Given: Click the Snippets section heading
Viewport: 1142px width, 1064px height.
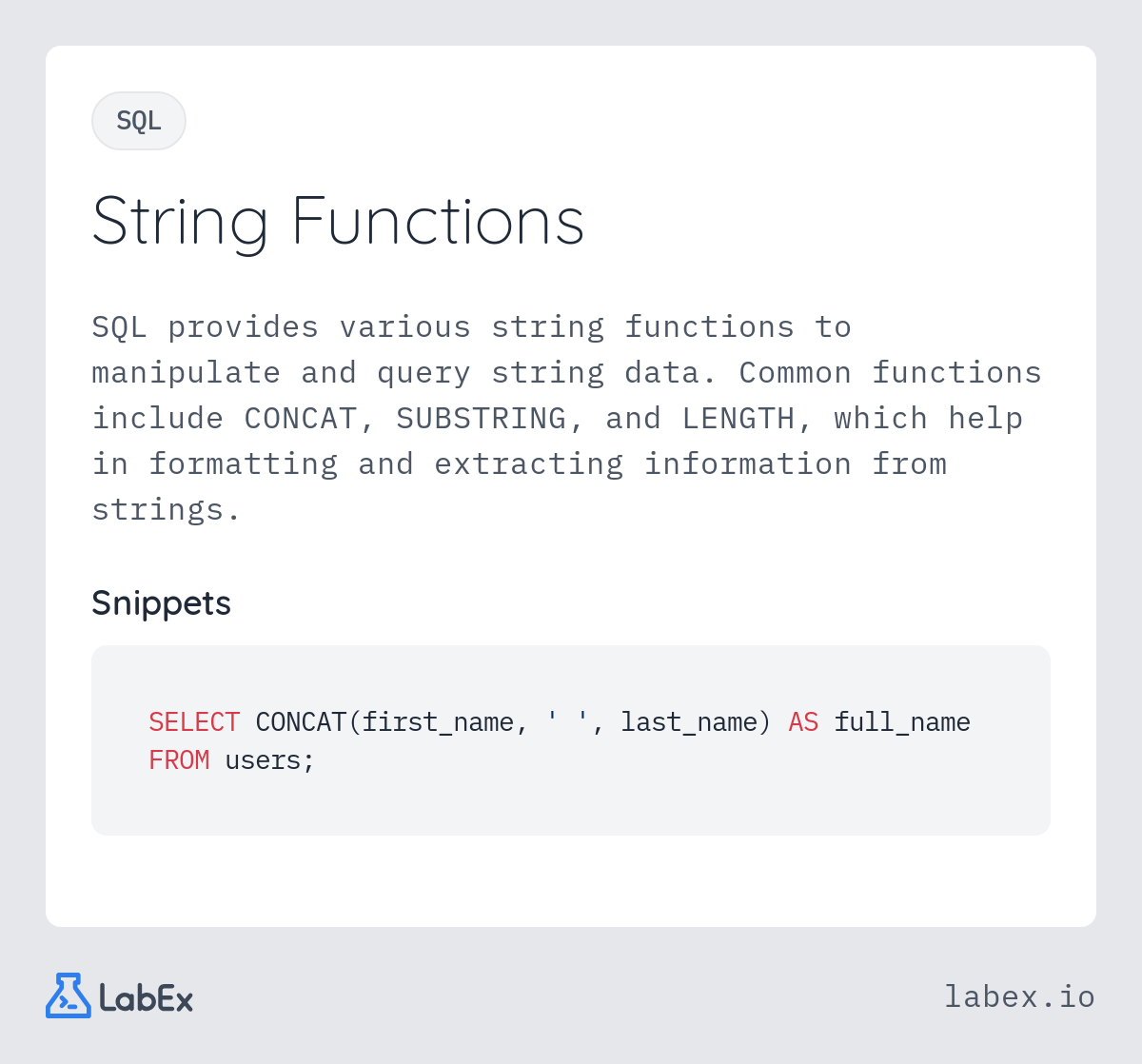Looking at the screenshot, I should click(161, 602).
